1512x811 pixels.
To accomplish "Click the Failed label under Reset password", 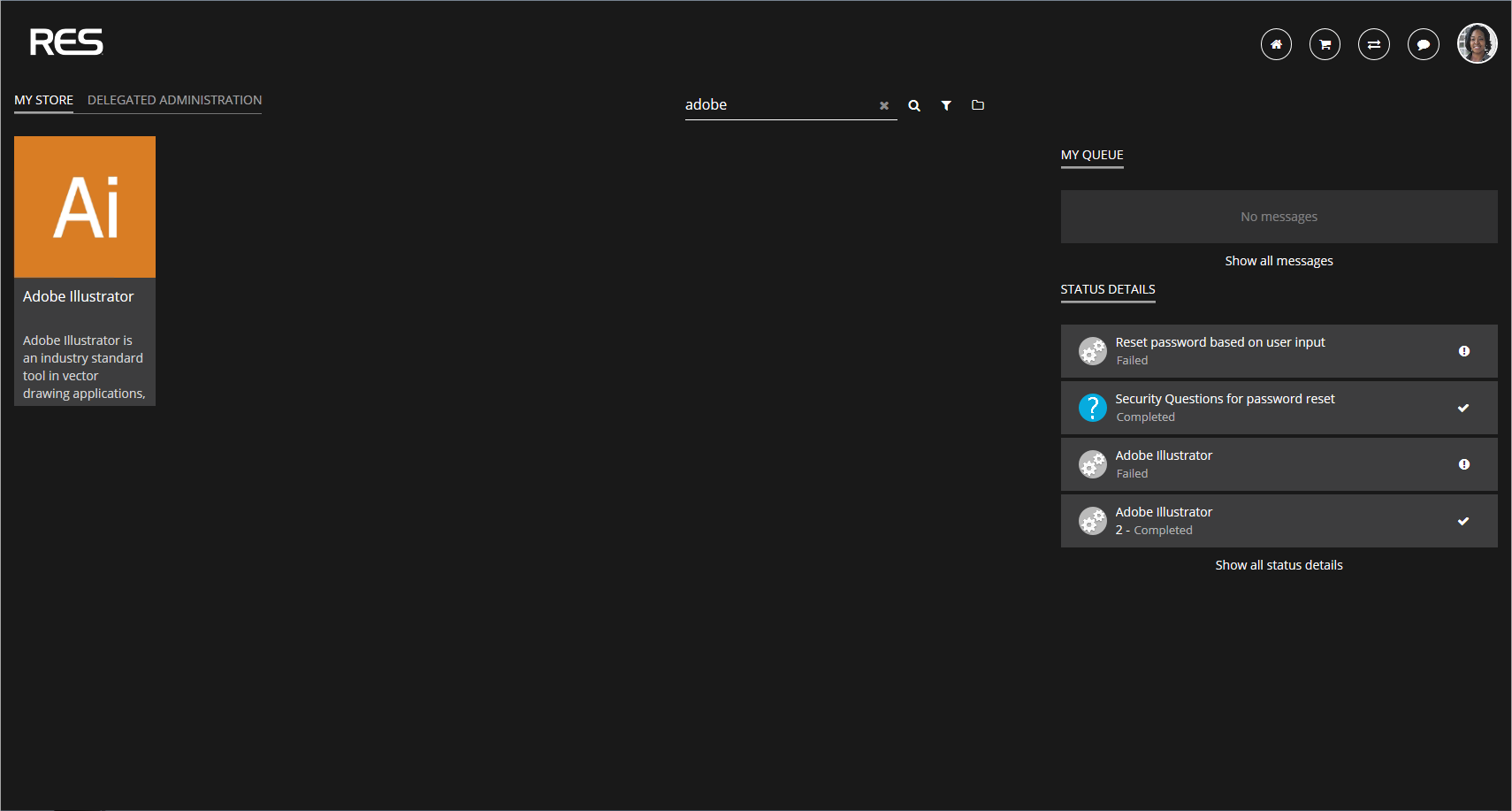I will (1132, 361).
